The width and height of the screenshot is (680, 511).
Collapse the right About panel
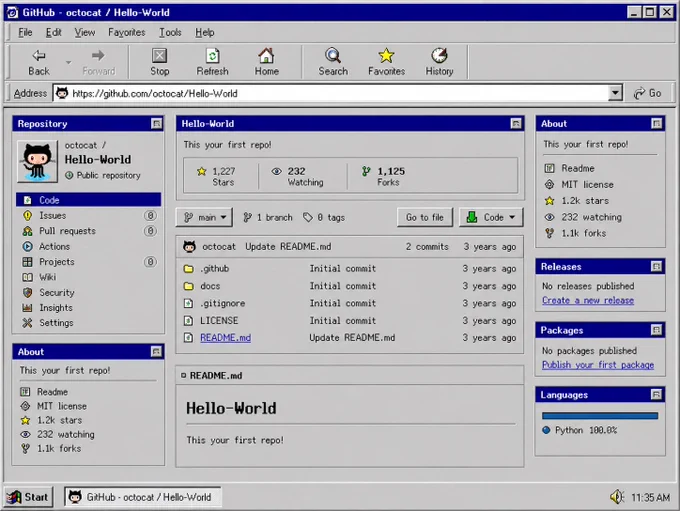pyautogui.click(x=657, y=124)
